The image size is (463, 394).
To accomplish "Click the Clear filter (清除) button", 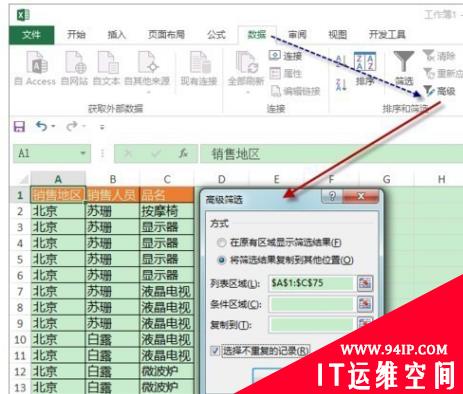I will [439, 55].
